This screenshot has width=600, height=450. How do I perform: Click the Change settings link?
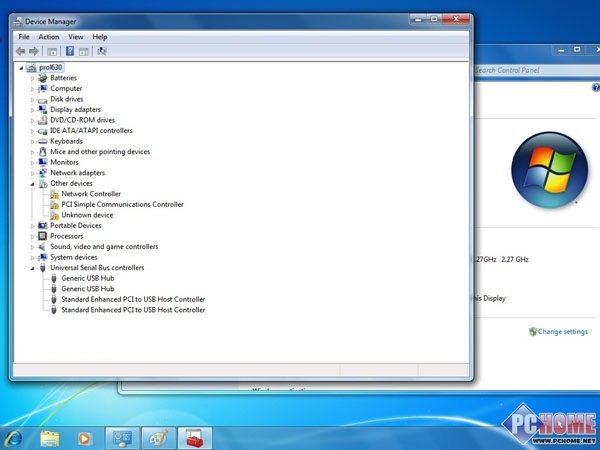(x=562, y=332)
